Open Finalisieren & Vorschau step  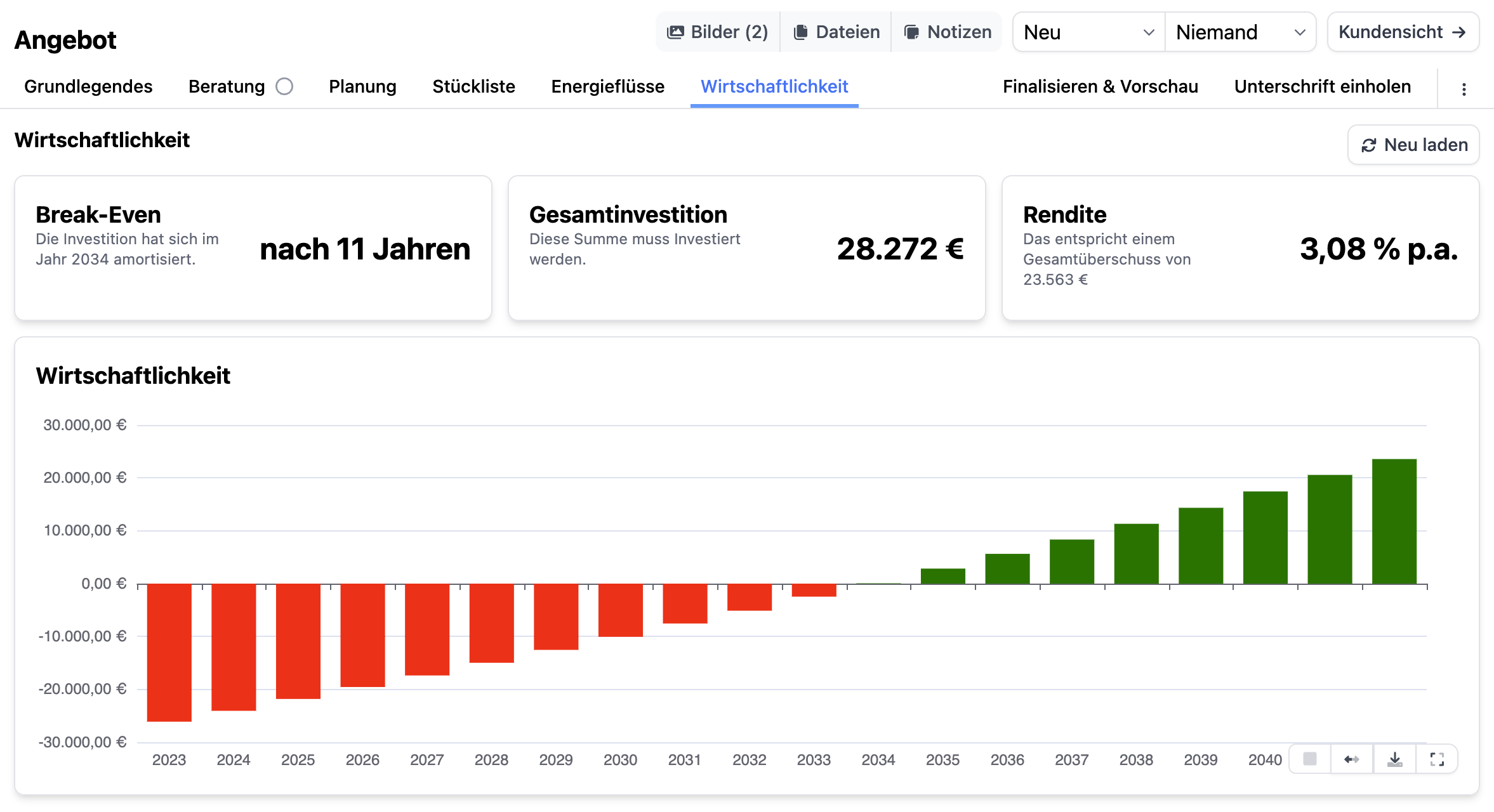1100,86
